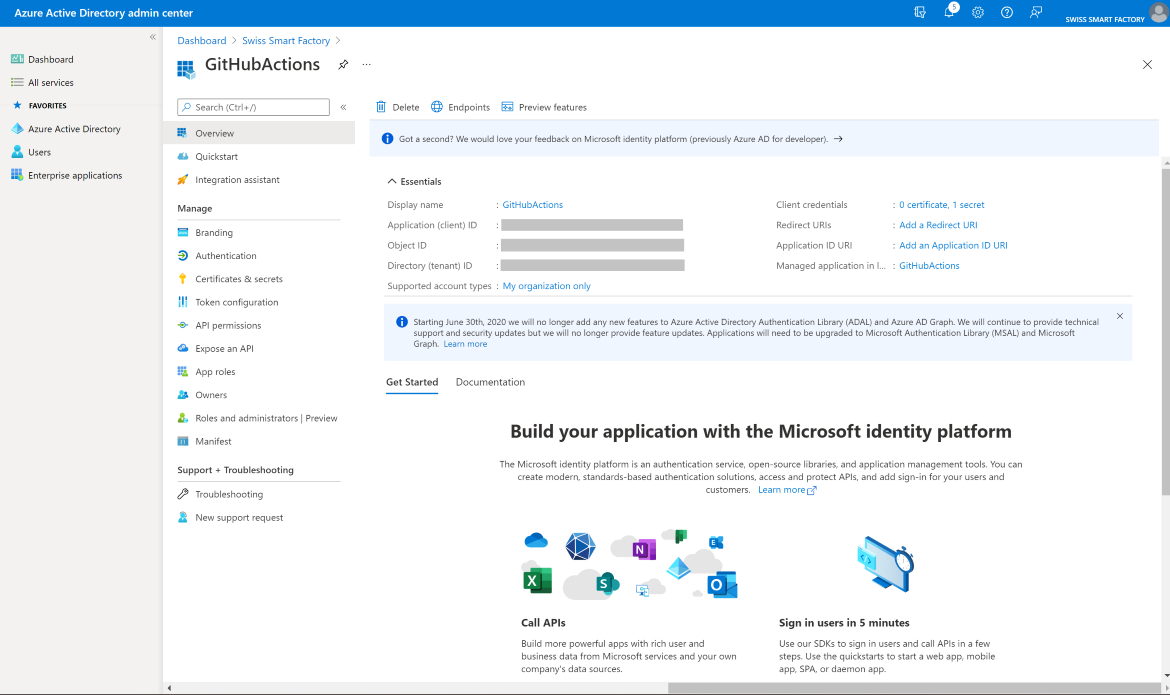Click the Certificates & secrets key icon
This screenshot has width=1170, height=695.
[x=183, y=278]
